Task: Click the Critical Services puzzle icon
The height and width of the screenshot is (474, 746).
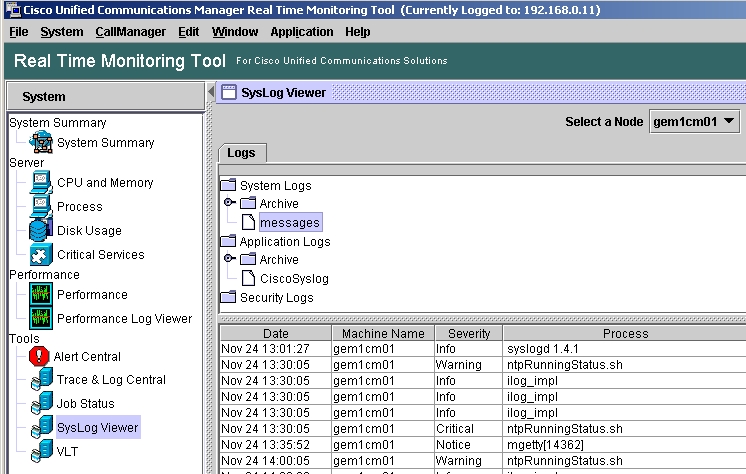Action: pyautogui.click(x=41, y=255)
